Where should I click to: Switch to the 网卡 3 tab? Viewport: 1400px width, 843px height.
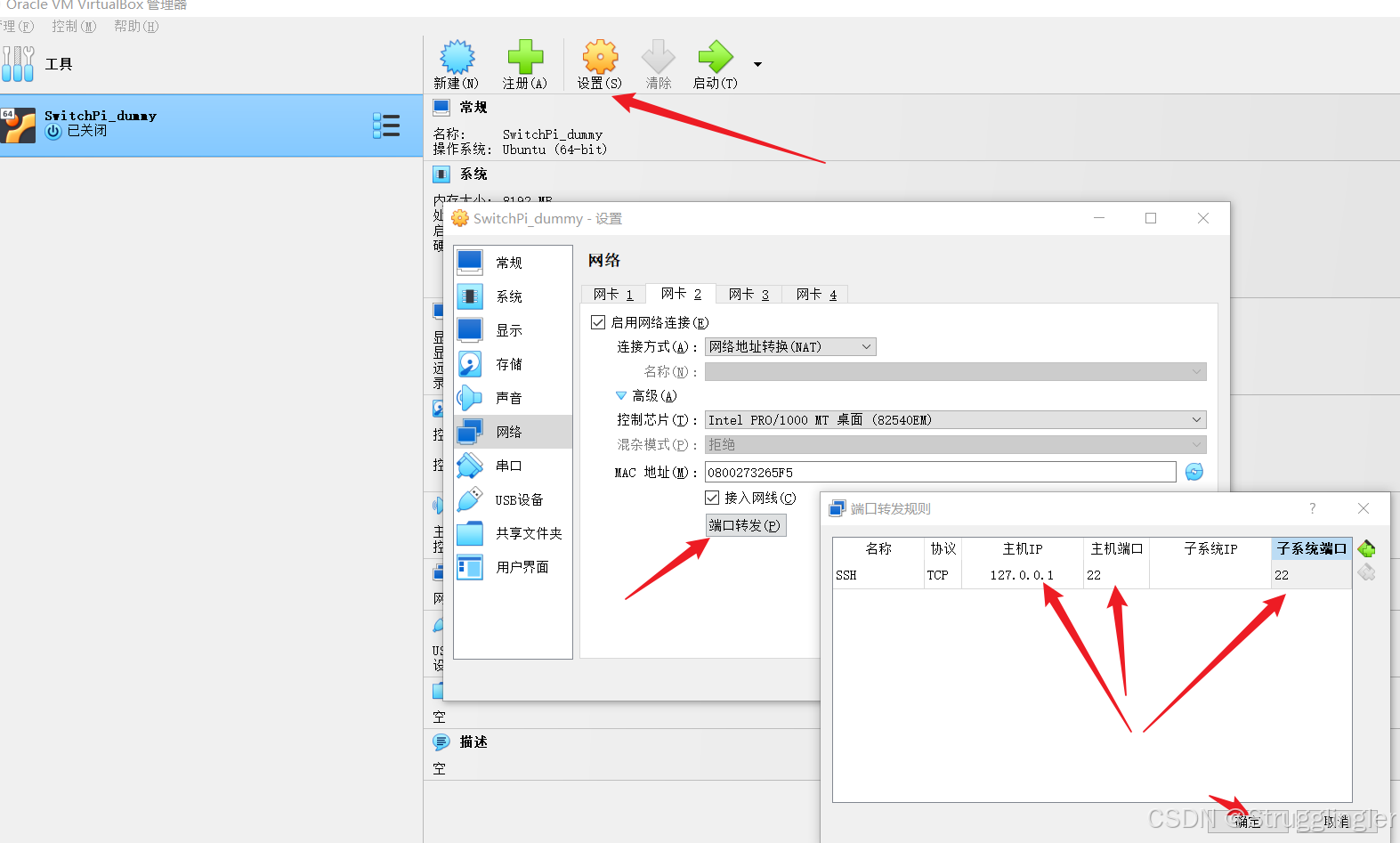(x=749, y=295)
